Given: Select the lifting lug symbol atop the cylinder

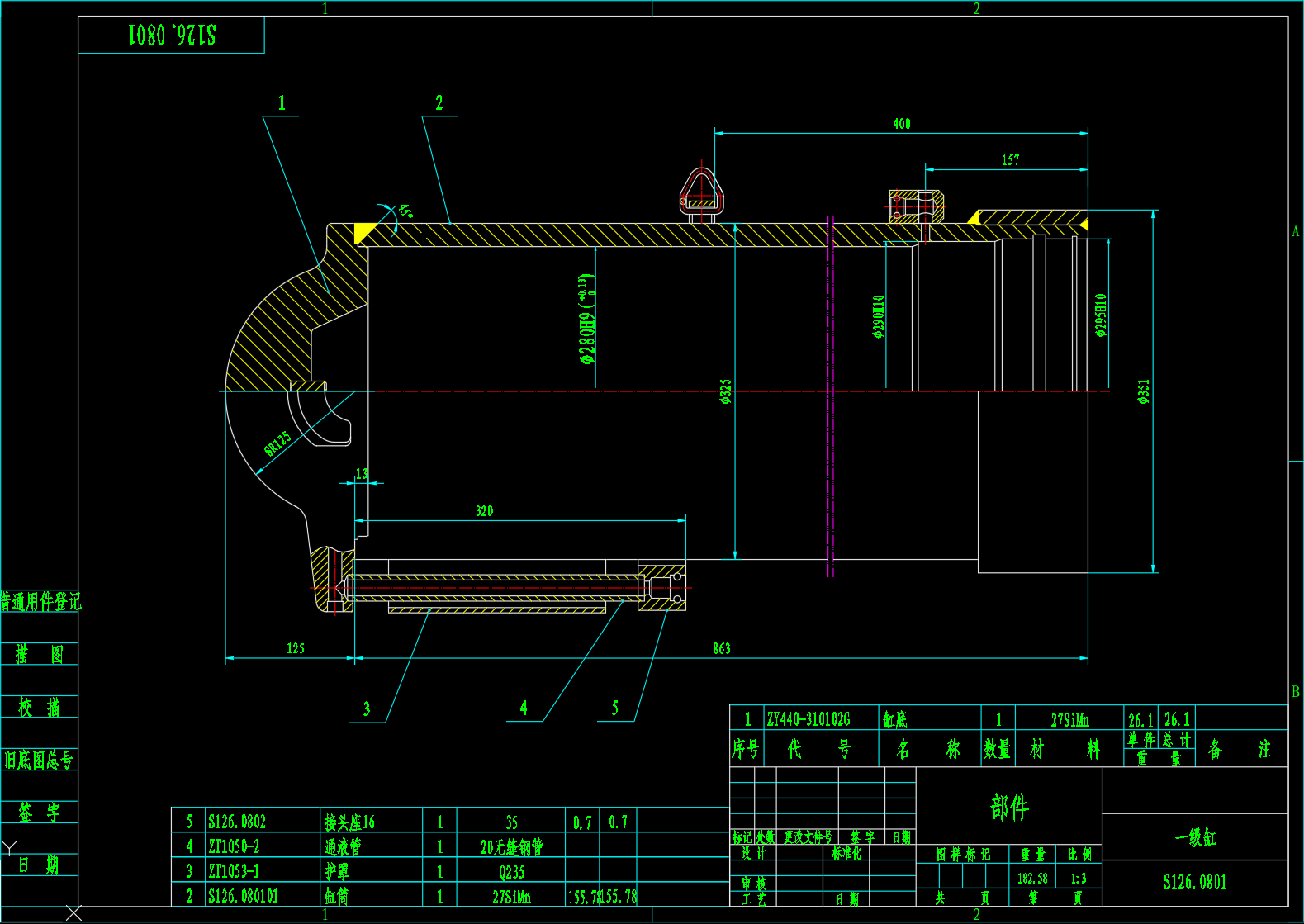Looking at the screenshot, I should 701,193.
